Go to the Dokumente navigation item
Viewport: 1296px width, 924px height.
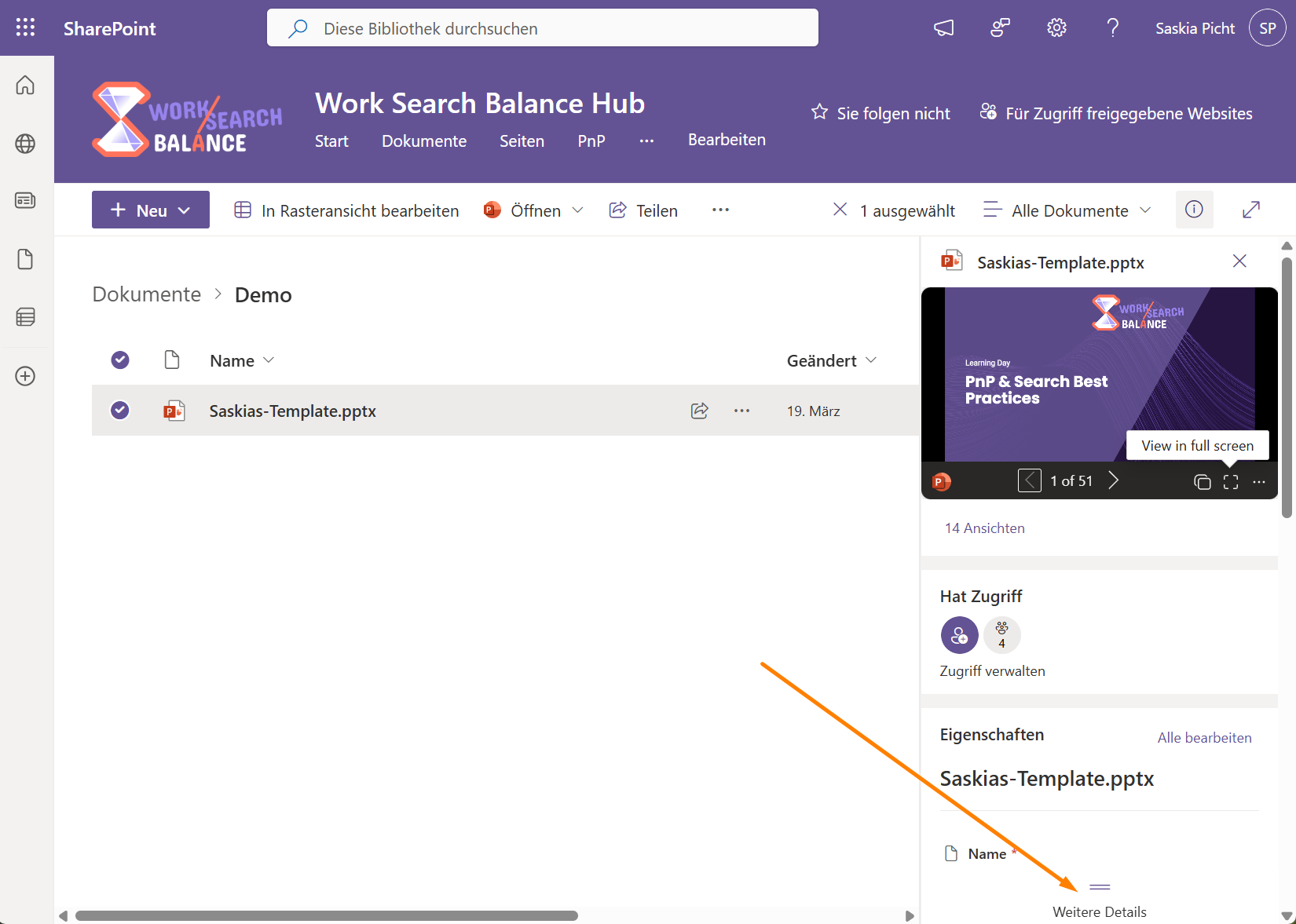pos(424,141)
